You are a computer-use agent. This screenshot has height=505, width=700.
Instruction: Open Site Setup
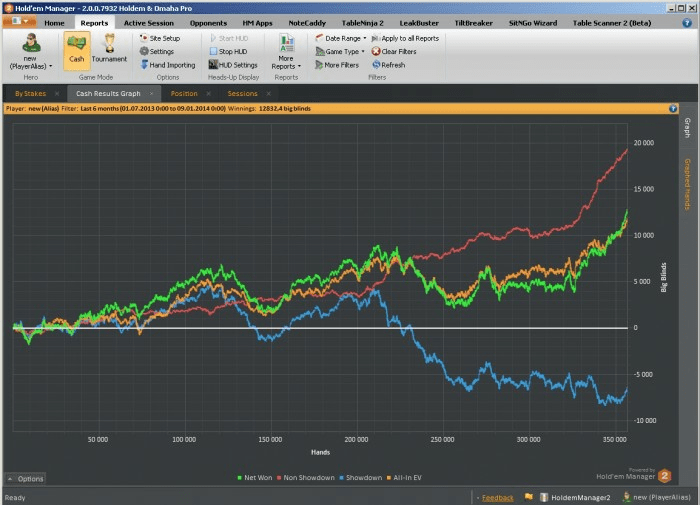[x=160, y=38]
